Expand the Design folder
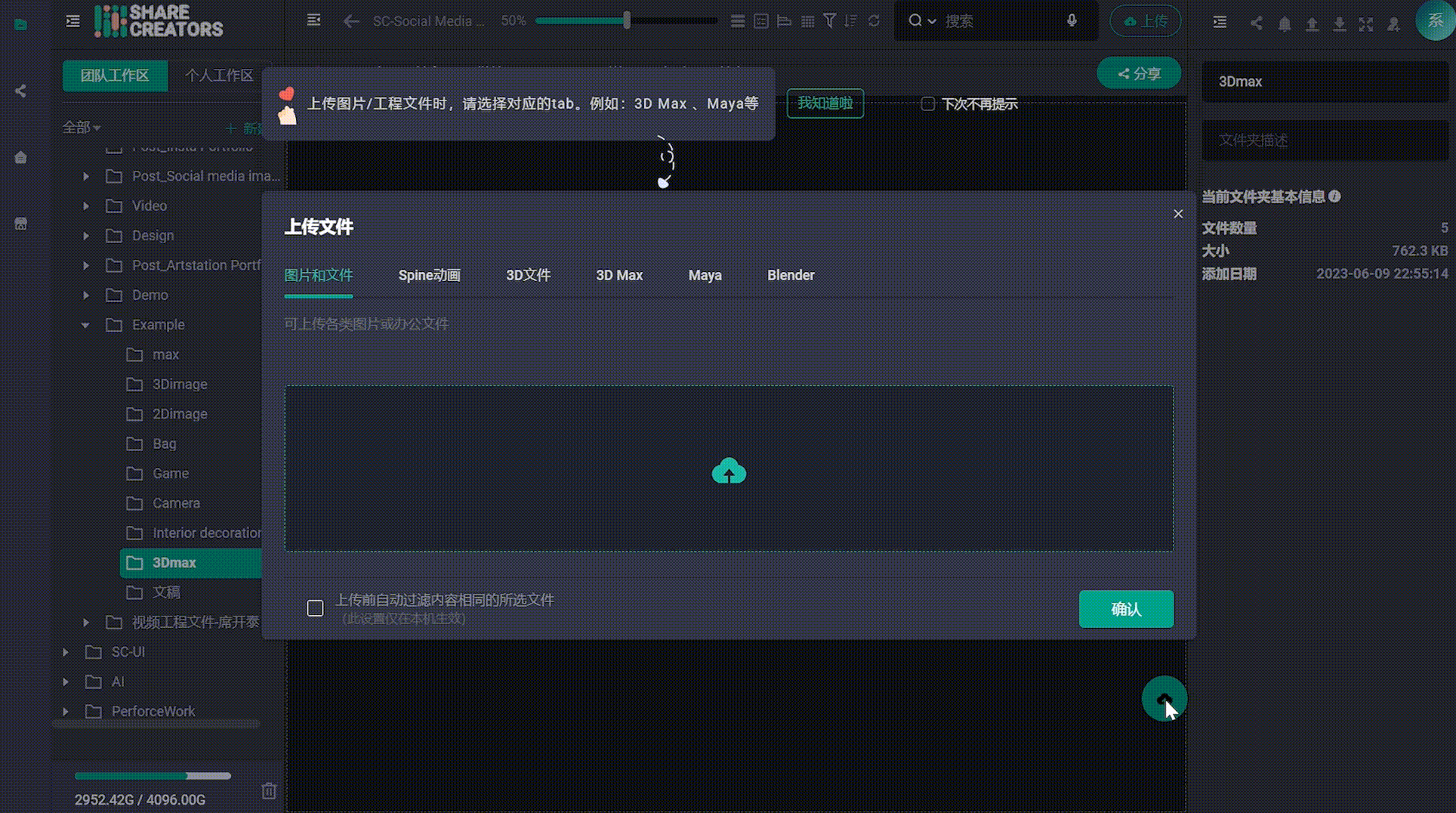Viewport: 1456px width, 813px height. point(86,236)
